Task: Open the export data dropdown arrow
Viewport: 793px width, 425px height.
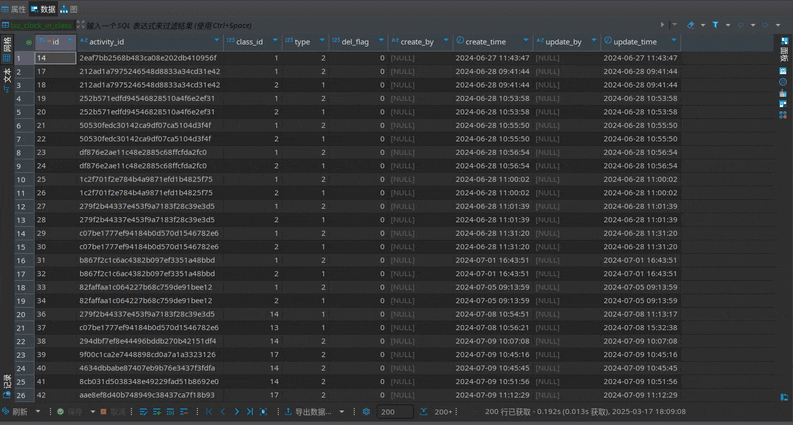Action: (342, 412)
